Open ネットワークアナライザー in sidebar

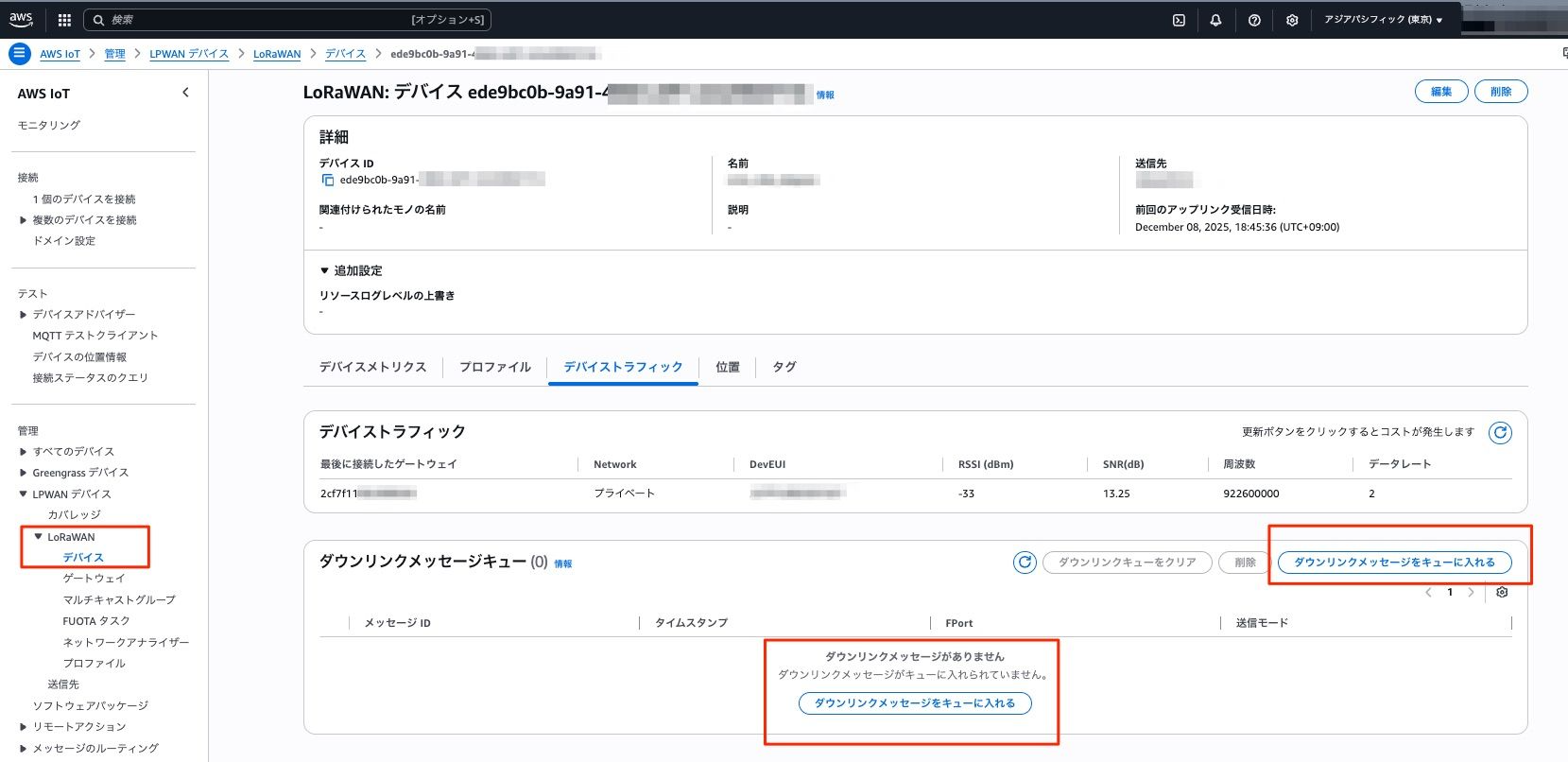[126, 643]
